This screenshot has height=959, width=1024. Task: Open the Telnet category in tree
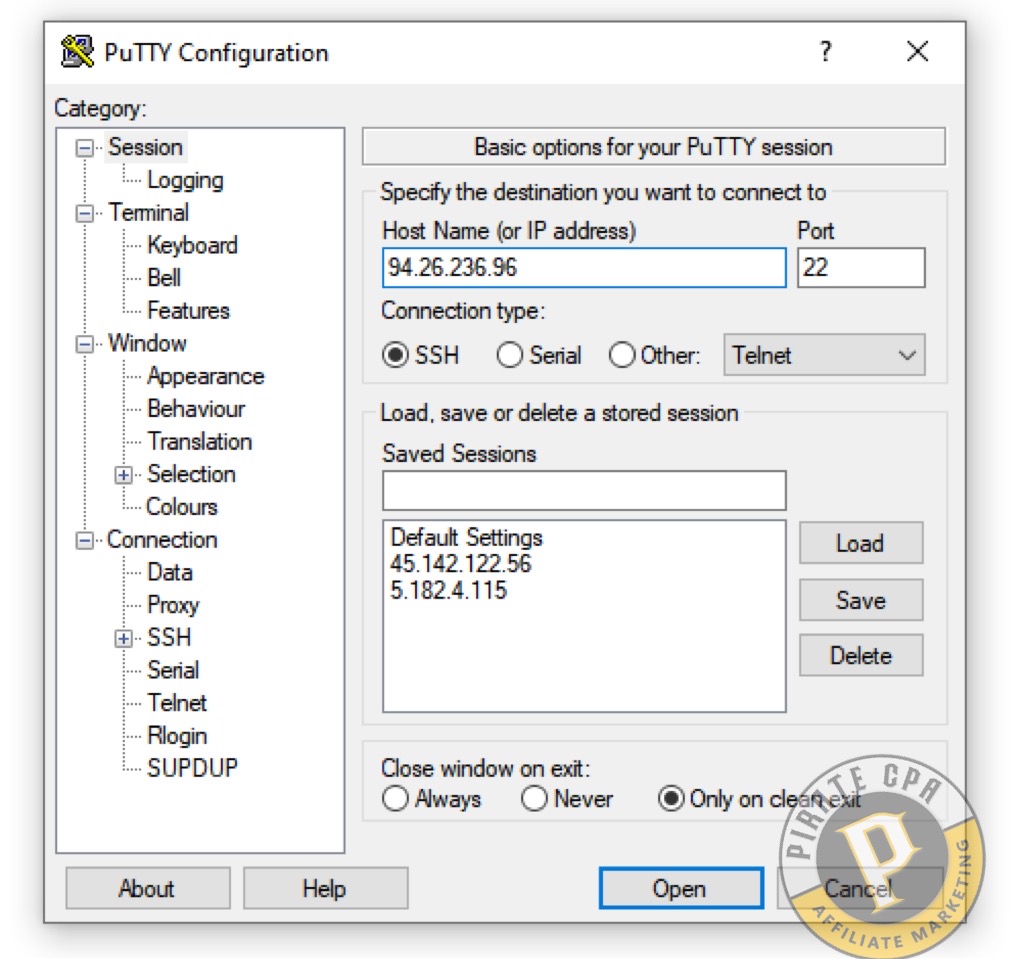tap(177, 703)
